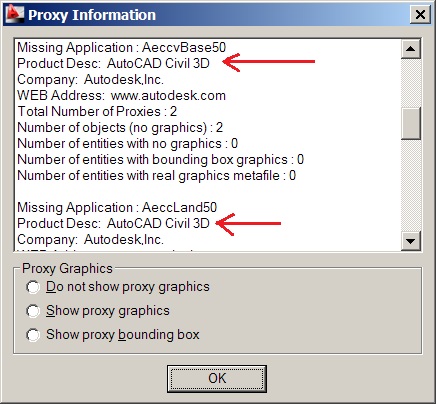Screen dimensions: 437x404
Task: Click the first Product Desc AutoCAD Civil 3D line
Action: pyautogui.click(x=113, y=63)
